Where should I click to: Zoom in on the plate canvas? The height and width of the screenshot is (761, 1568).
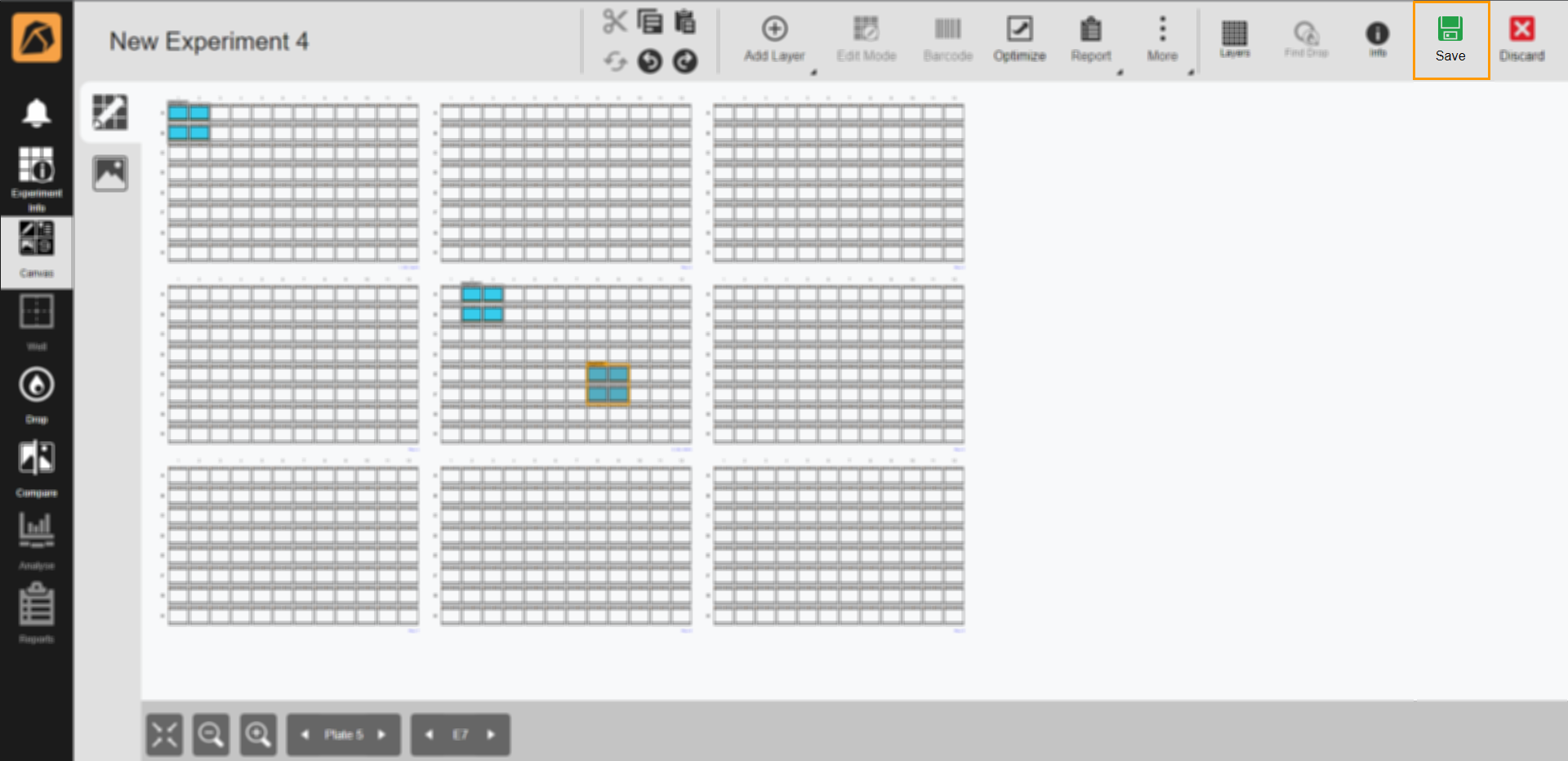coord(258,734)
